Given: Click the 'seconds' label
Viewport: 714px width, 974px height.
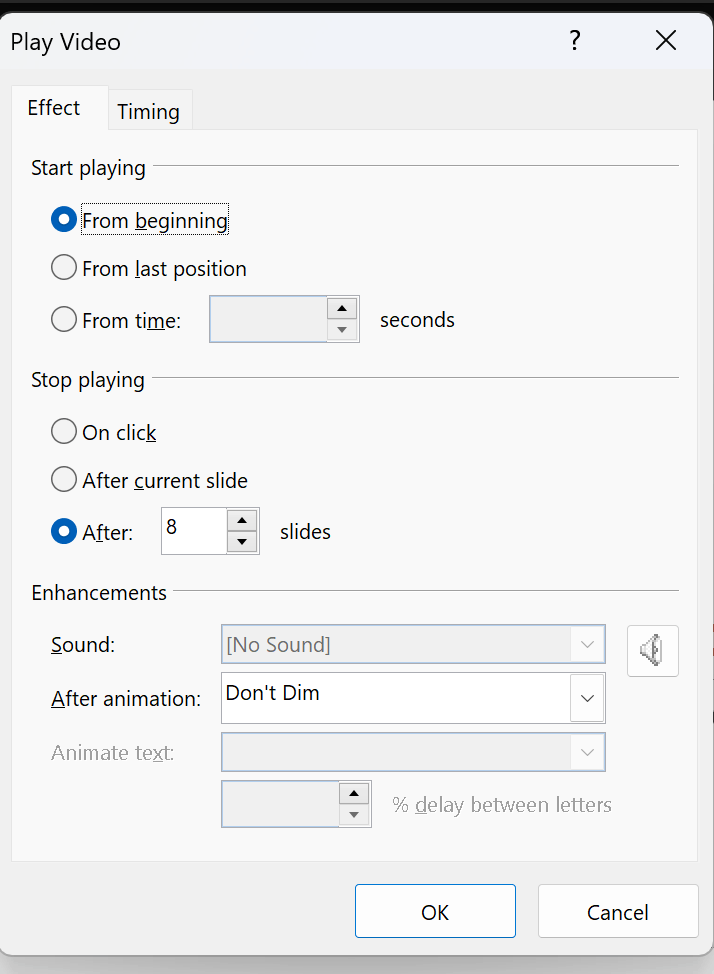Looking at the screenshot, I should point(418,320).
